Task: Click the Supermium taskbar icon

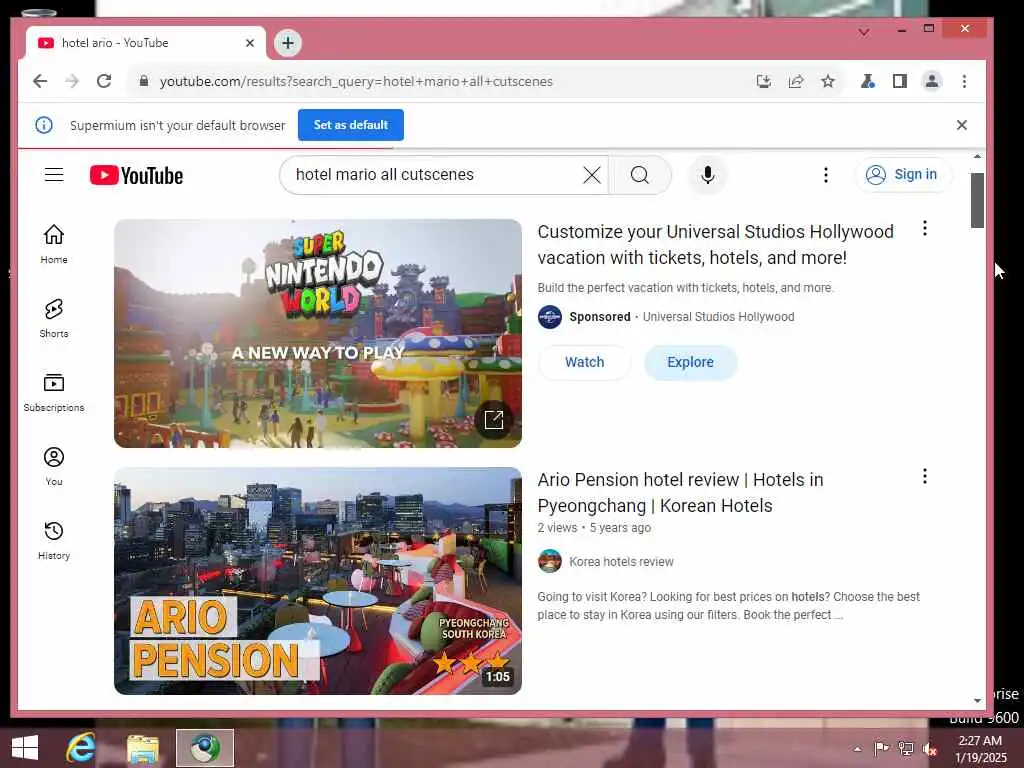Action: pyautogui.click(x=205, y=748)
